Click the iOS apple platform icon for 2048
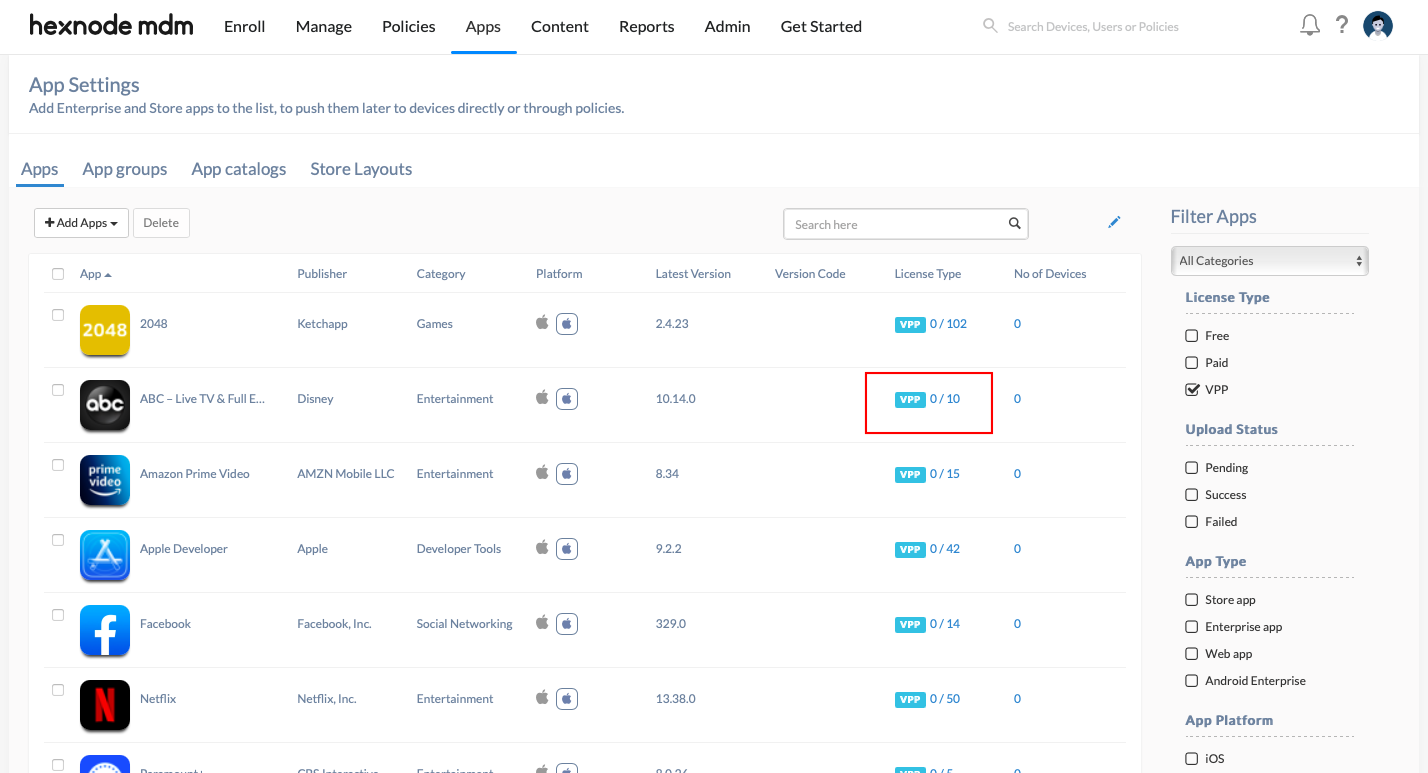This screenshot has width=1428, height=773. [542, 323]
